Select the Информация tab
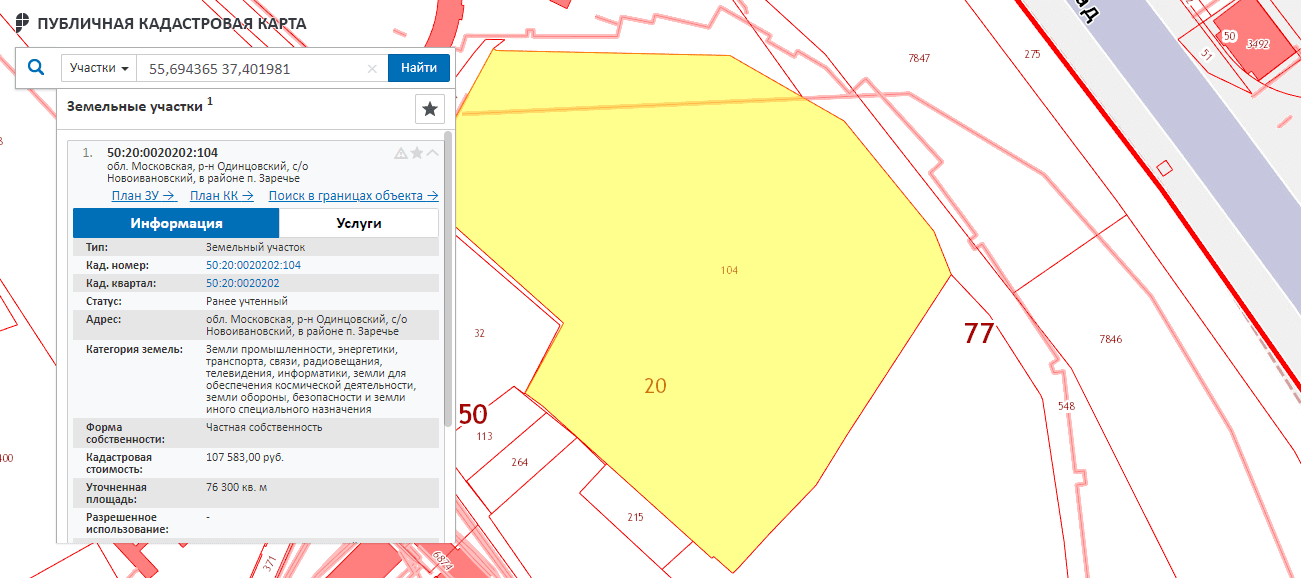Image resolution: width=1301 pixels, height=578 pixels. (176, 223)
